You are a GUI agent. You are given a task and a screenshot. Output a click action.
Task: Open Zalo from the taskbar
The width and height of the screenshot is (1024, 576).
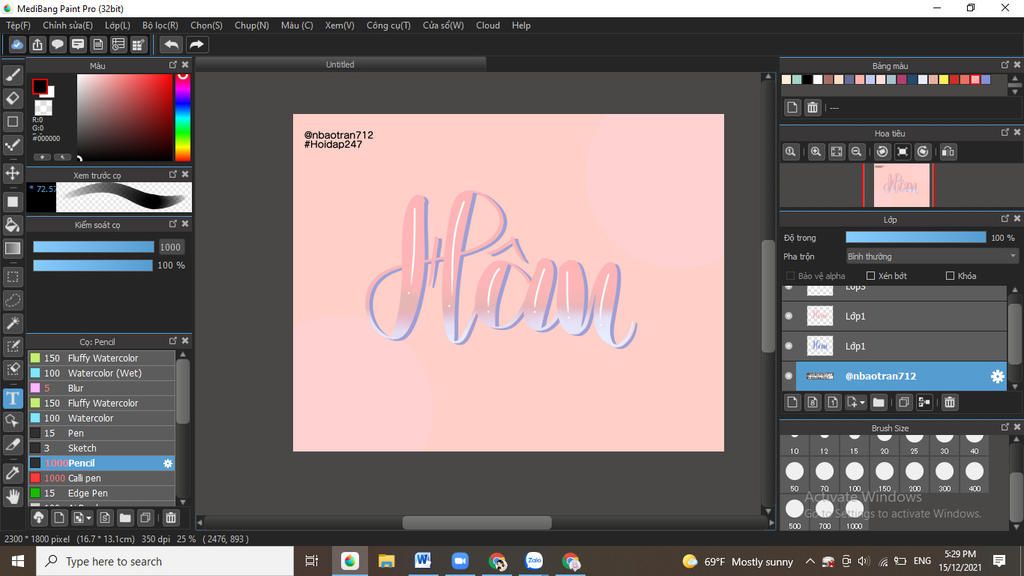point(534,561)
